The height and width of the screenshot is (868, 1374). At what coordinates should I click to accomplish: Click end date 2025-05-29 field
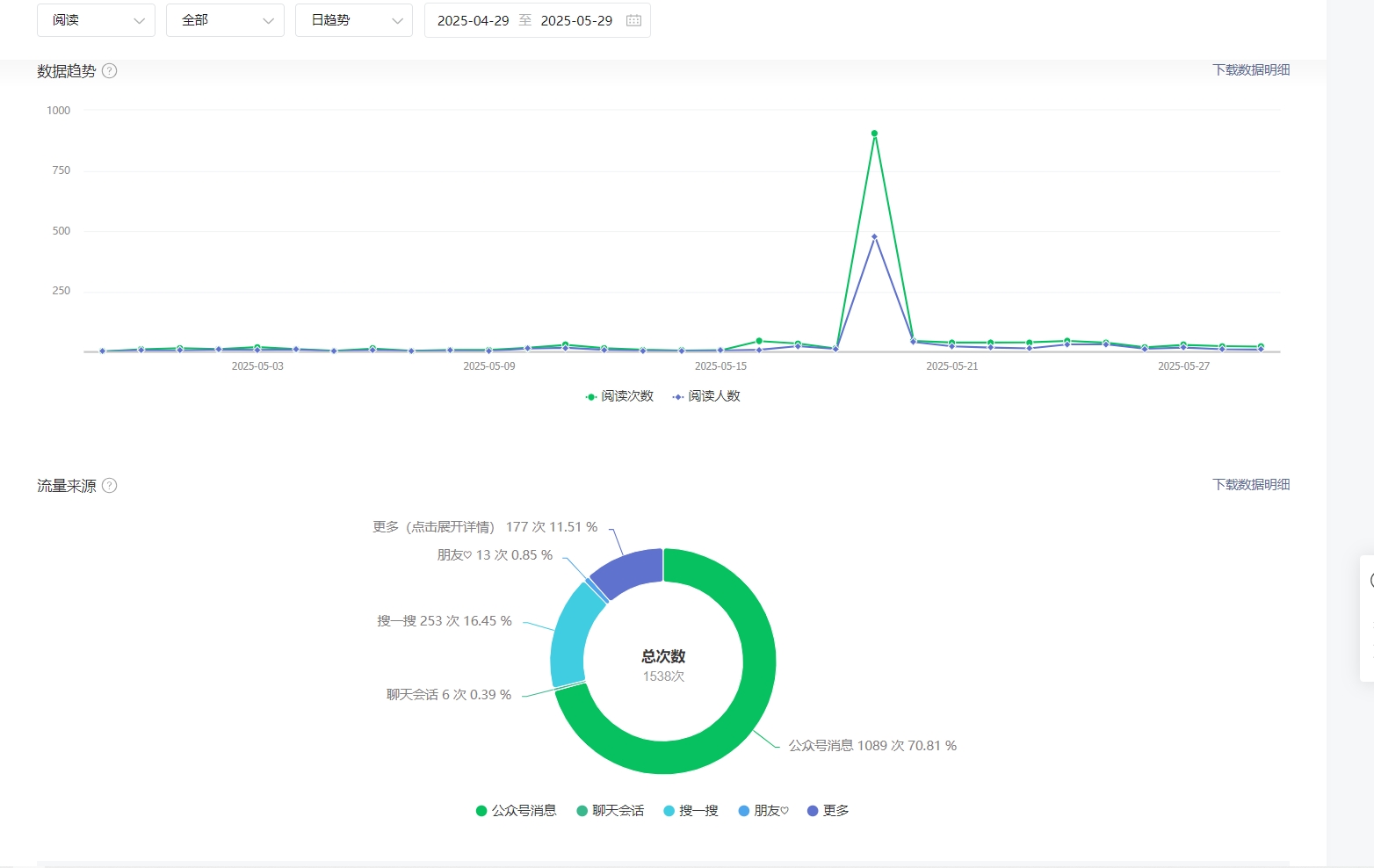(576, 20)
